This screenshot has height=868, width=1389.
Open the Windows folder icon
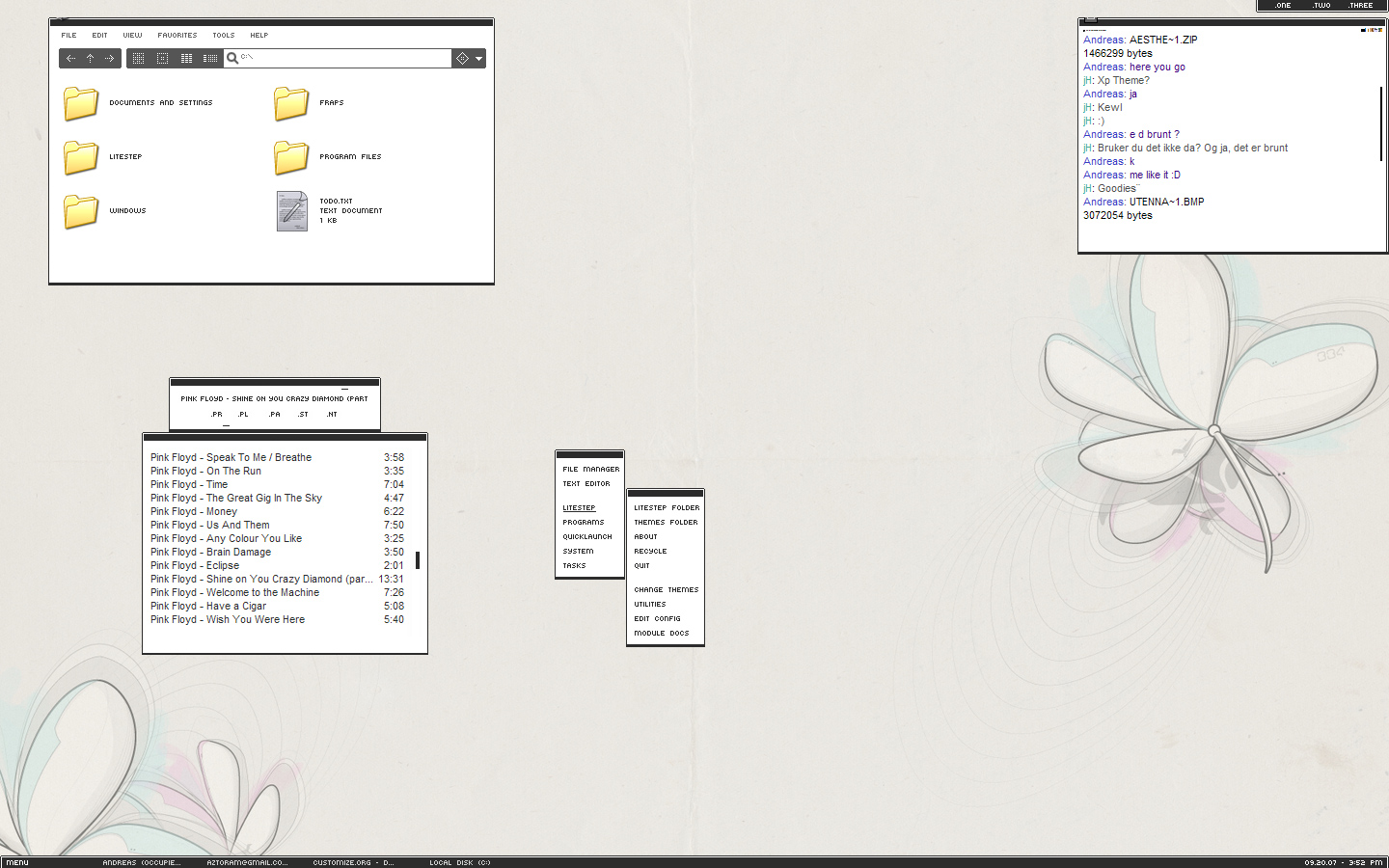(81, 211)
